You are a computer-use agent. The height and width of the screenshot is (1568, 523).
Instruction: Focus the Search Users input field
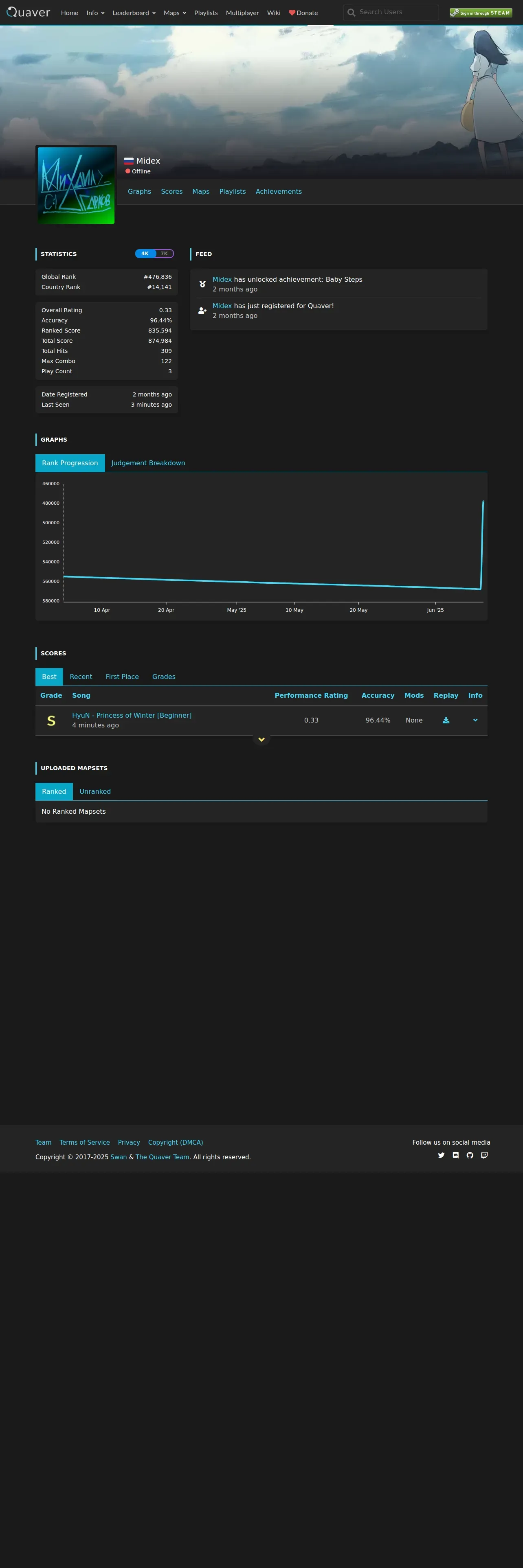pyautogui.click(x=391, y=13)
